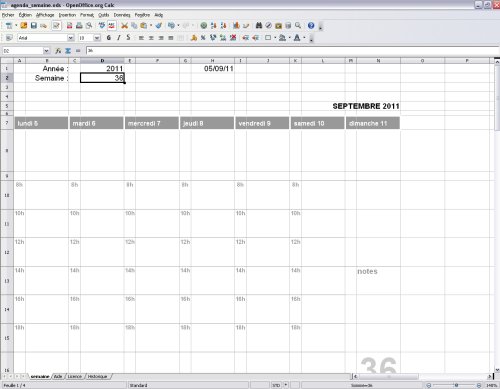Image resolution: width=500 pixels, height=389 pixels.
Task: Click Delete Decimal Place icon
Action: [233, 38]
